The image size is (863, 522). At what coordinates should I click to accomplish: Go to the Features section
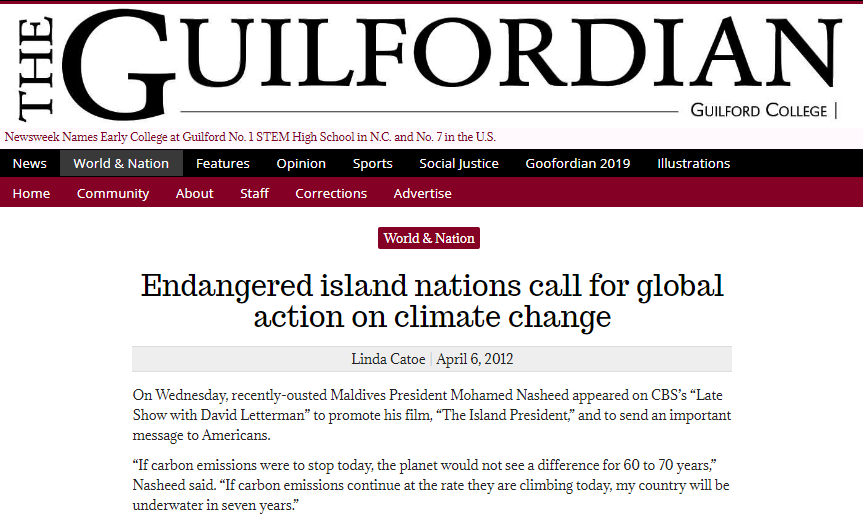tap(223, 164)
